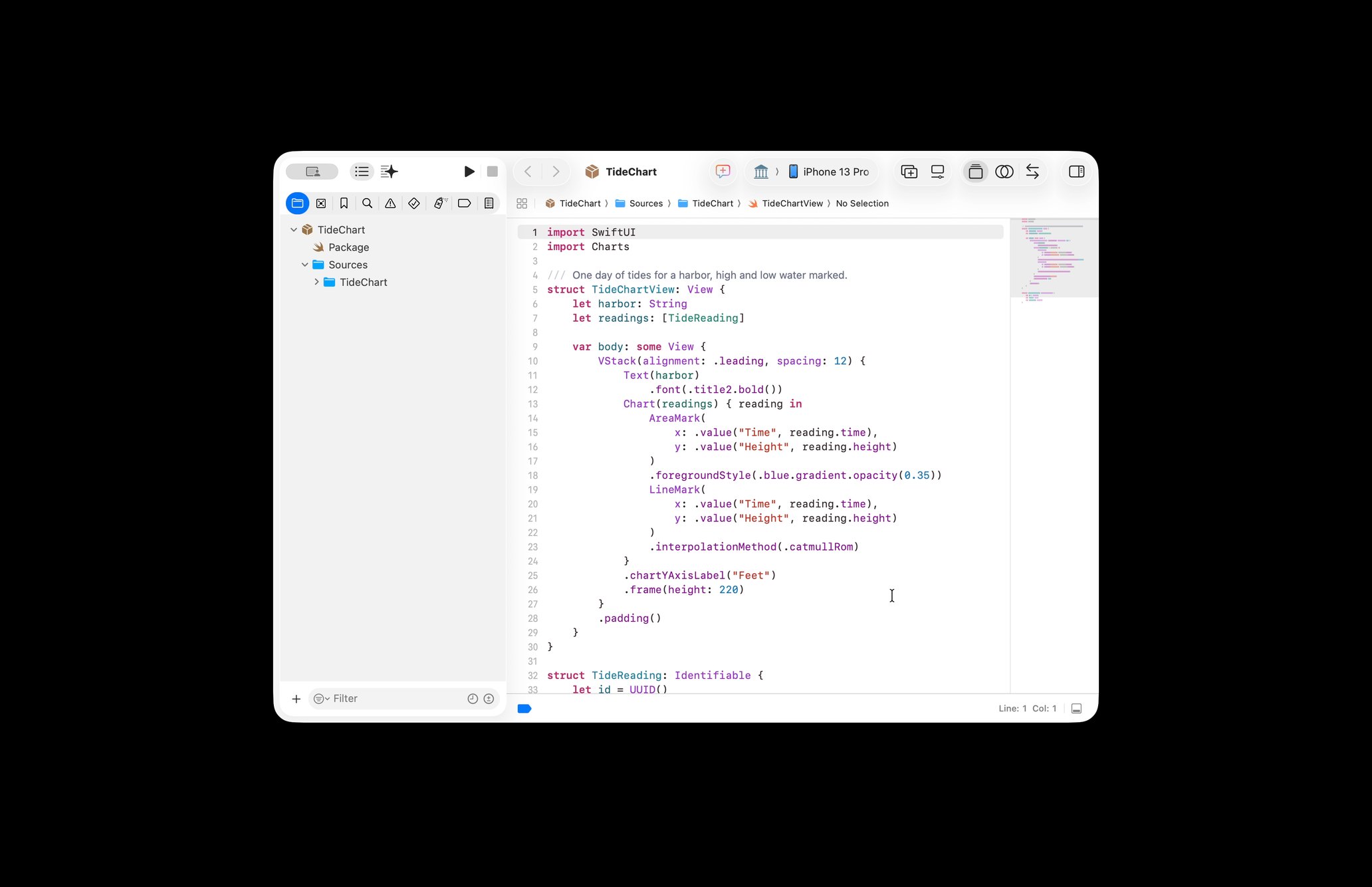Open the scheme selector building icon
This screenshot has height=887, width=1372.
click(x=761, y=172)
